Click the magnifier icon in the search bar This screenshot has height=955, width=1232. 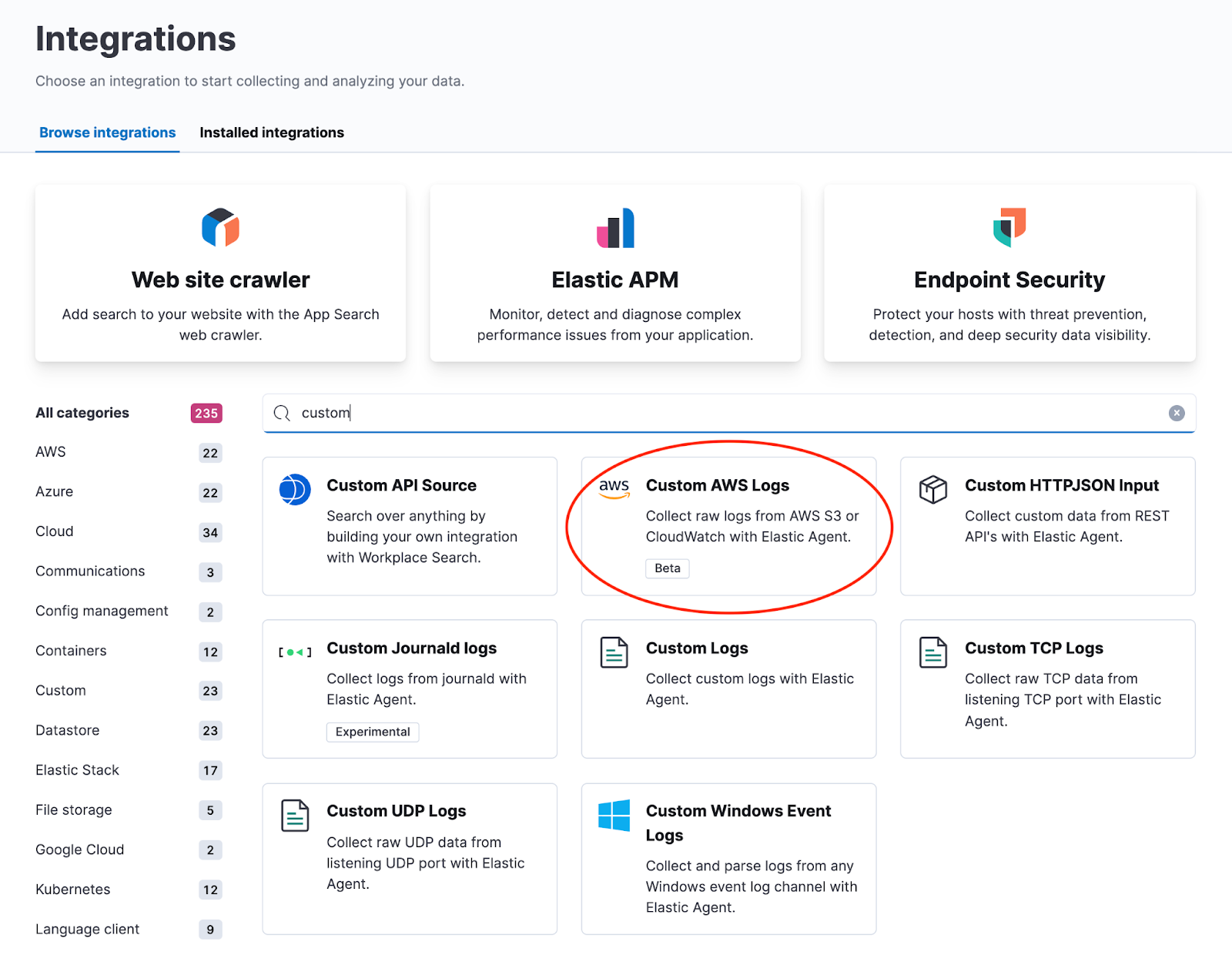point(282,413)
